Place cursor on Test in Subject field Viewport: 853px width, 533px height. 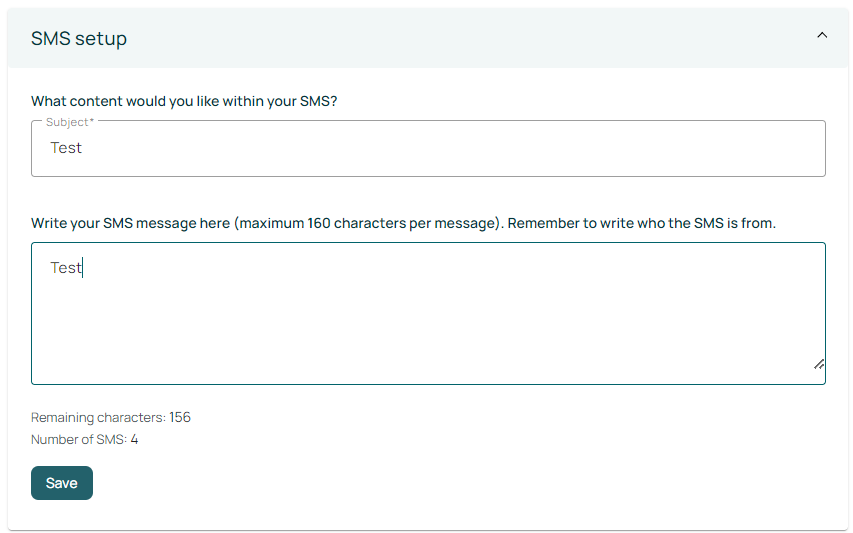(x=66, y=148)
